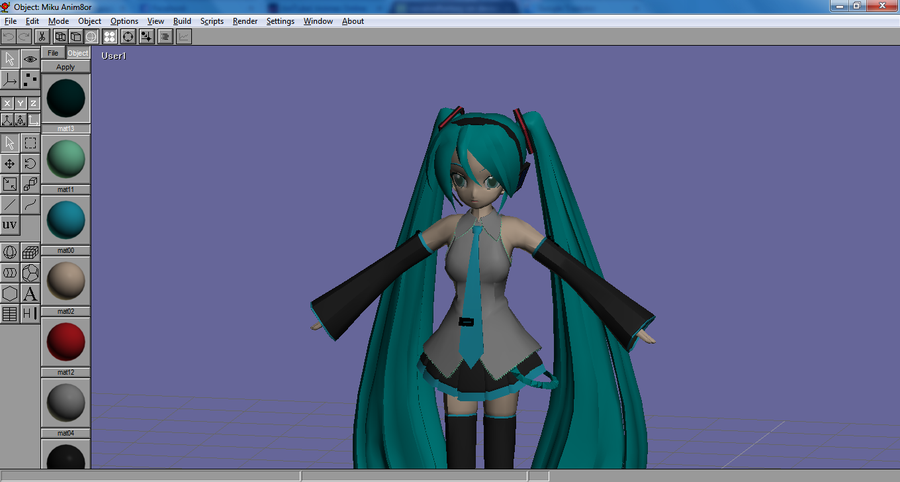Choose the straight line drawing tool
Screen dimensions: 900x482
click(x=10, y=204)
